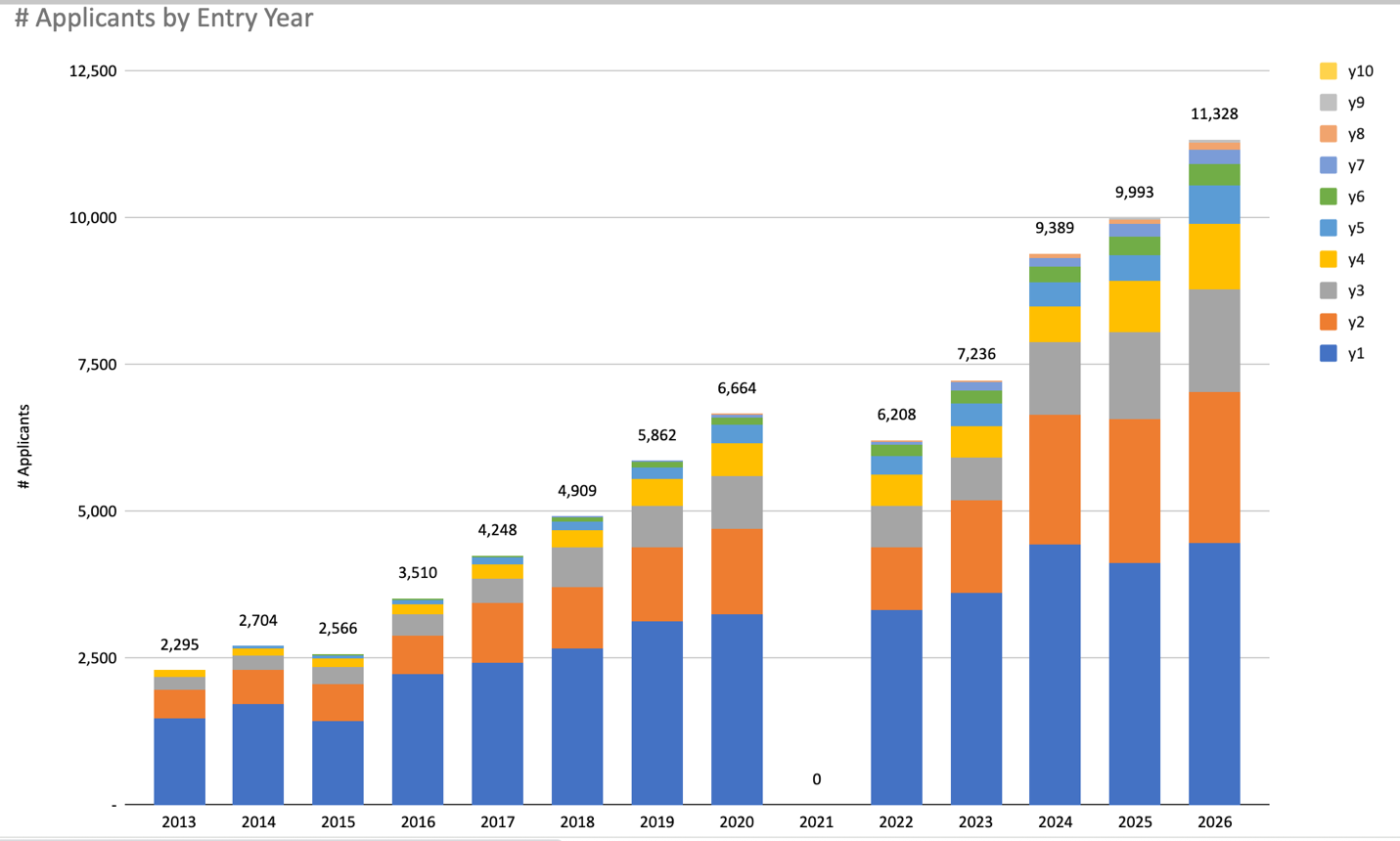This screenshot has height=841, width=1400.
Task: Click the 2017 total label 4,248
Action: tap(497, 530)
